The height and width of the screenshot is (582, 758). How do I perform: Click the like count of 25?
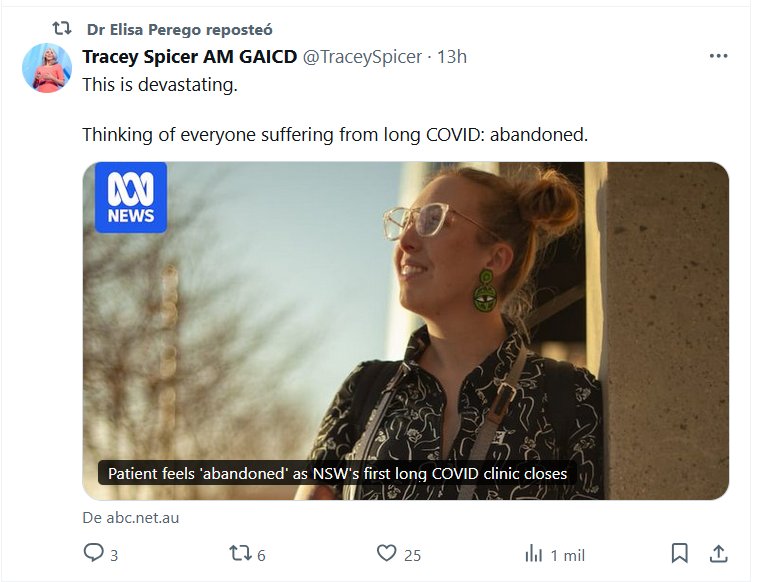[412, 555]
